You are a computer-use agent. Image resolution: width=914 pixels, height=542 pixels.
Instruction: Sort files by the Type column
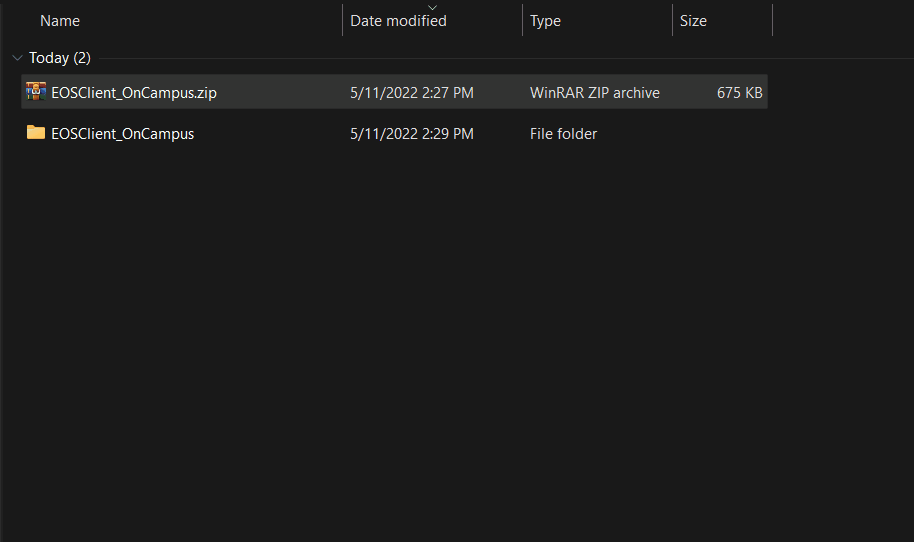[545, 21]
